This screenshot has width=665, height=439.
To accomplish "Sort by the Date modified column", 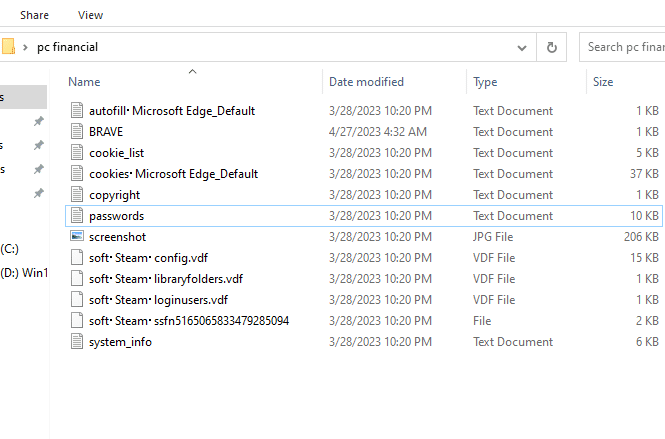I will [366, 82].
